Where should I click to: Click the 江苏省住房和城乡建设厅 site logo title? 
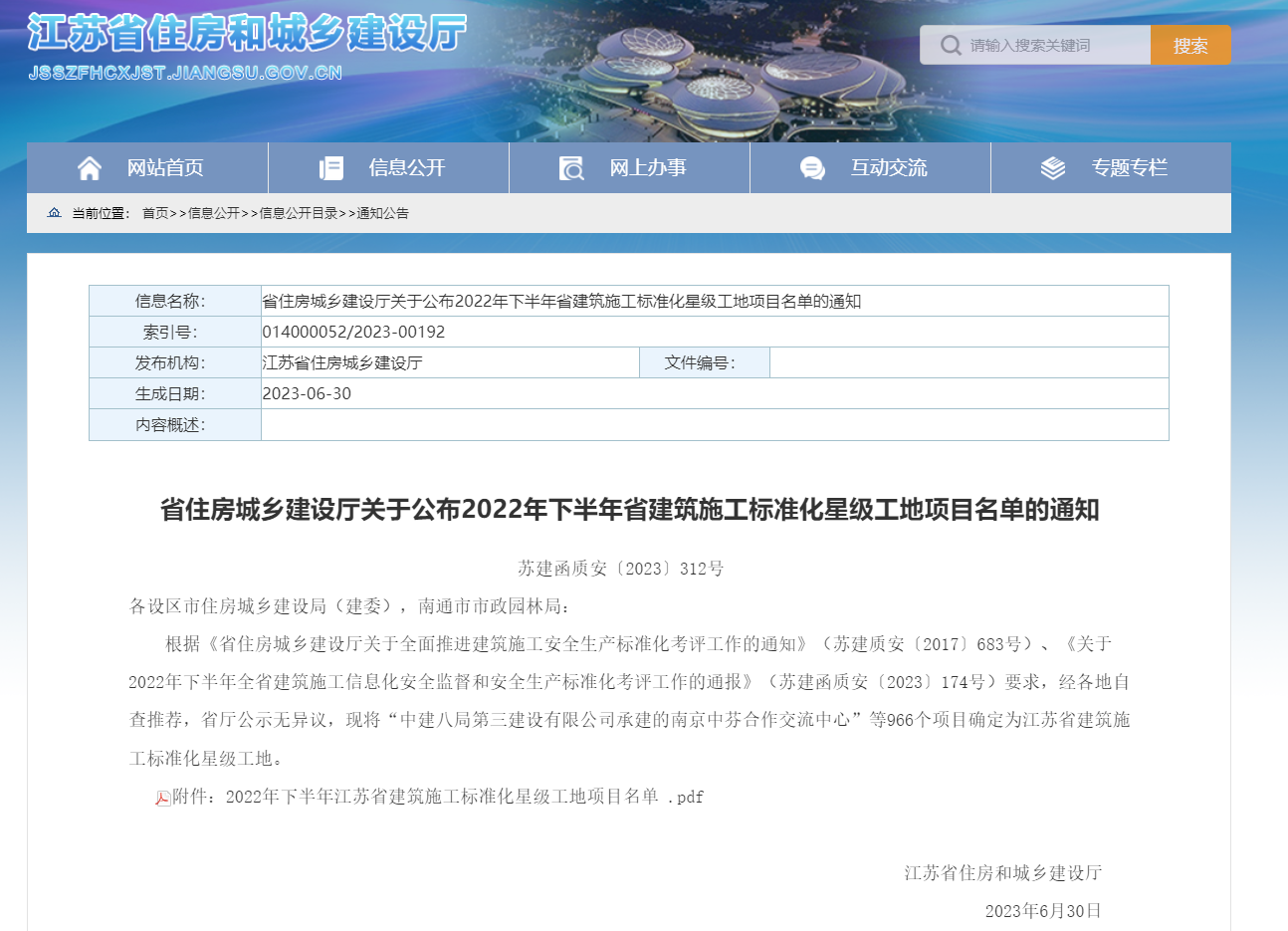(x=247, y=33)
